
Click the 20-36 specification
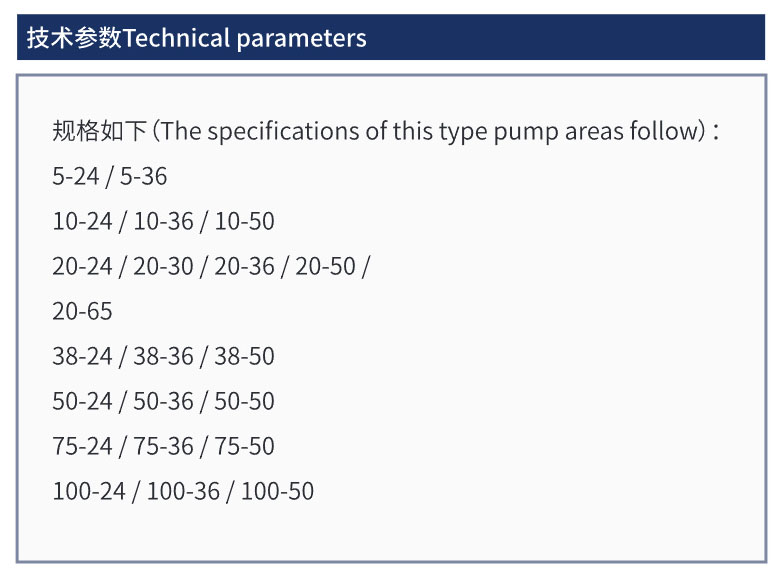244,267
